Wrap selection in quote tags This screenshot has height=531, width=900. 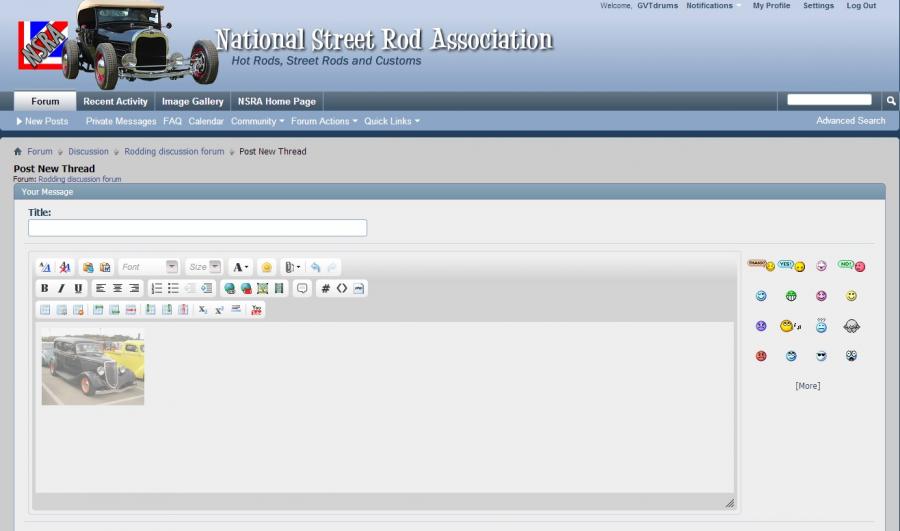tap(302, 288)
